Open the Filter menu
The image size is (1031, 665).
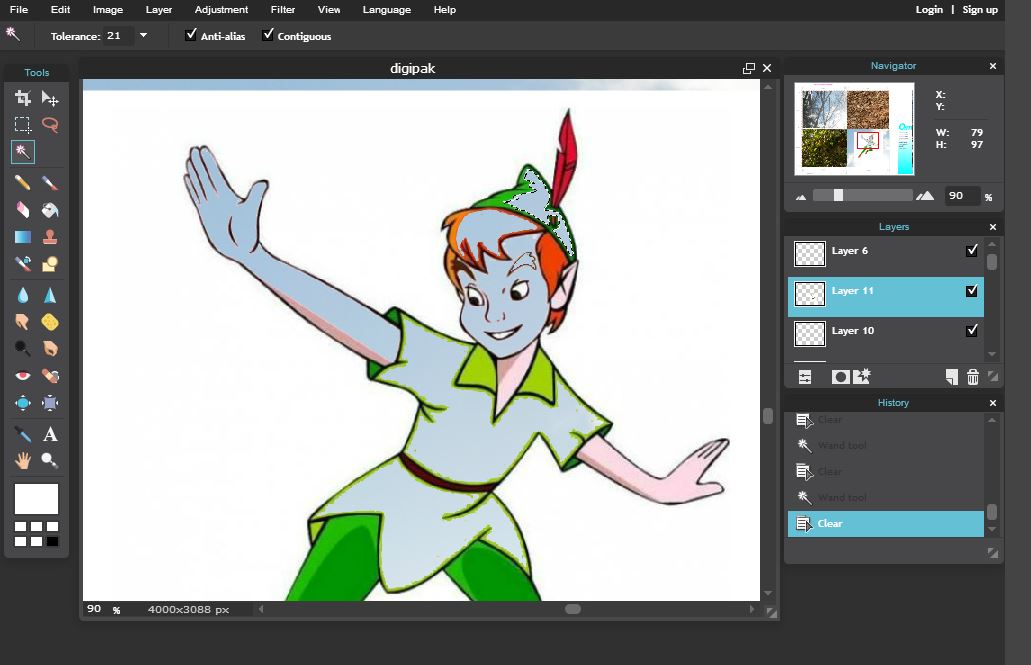pos(283,10)
